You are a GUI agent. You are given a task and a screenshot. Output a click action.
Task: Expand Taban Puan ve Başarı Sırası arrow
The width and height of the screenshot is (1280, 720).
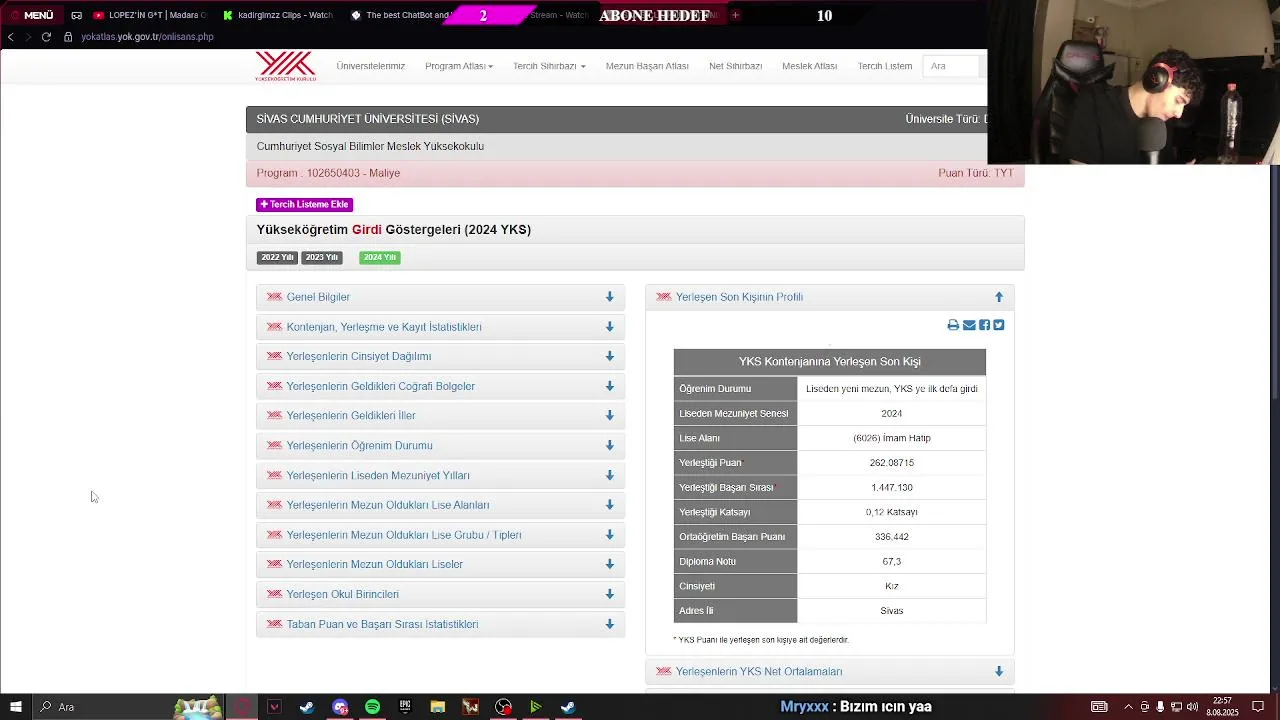pyautogui.click(x=609, y=624)
